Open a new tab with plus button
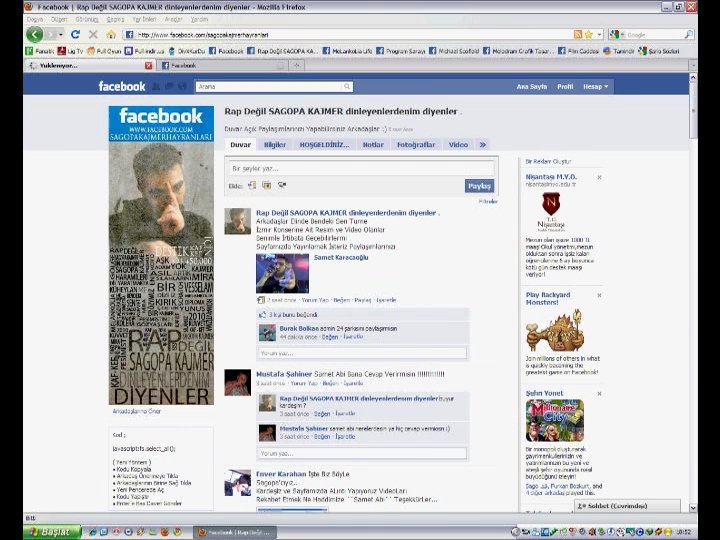The width and height of the screenshot is (720, 540). tap(297, 66)
